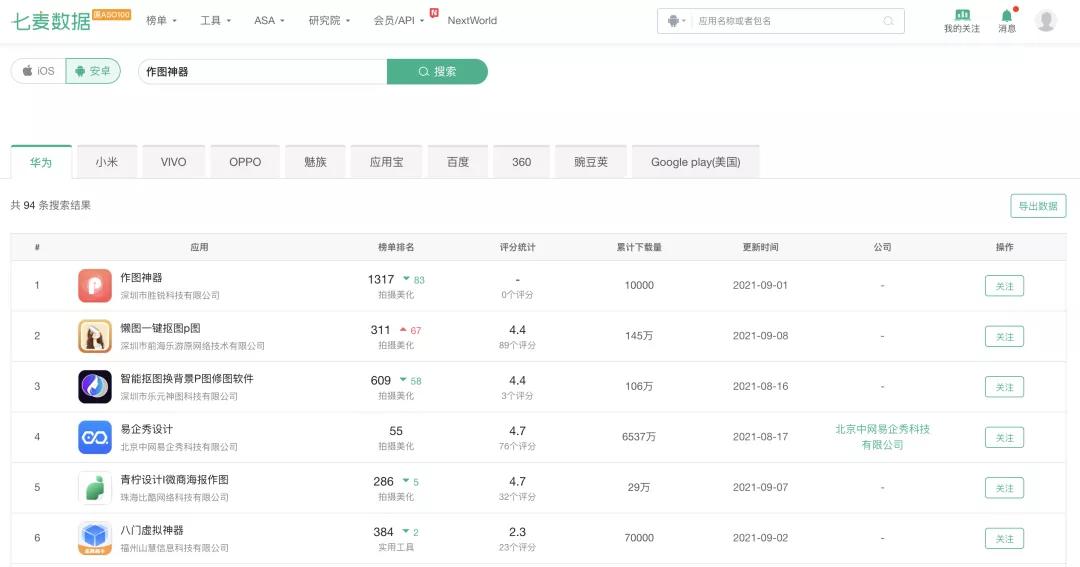1080x567 pixels.
Task: Switch to the 小米 store tab
Action: (x=107, y=162)
